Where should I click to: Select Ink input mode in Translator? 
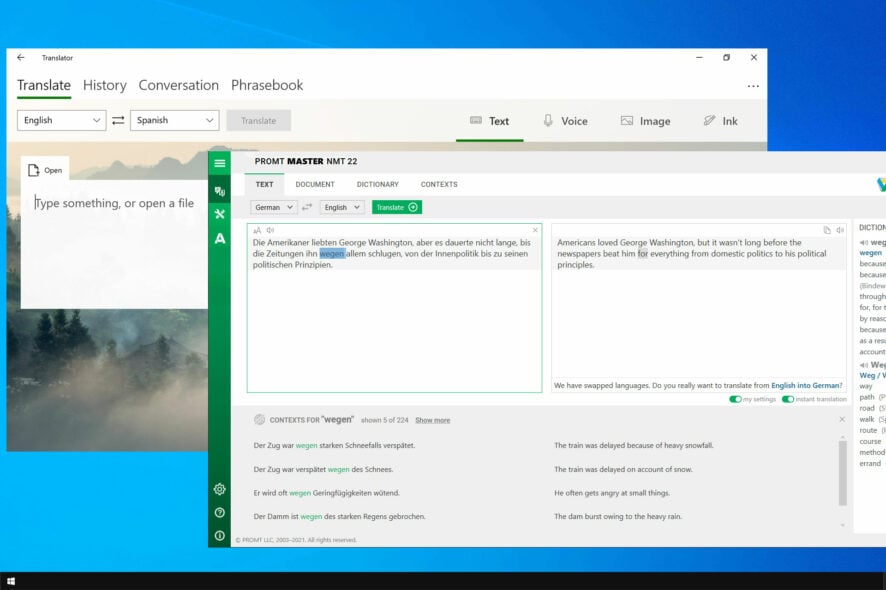(x=720, y=121)
